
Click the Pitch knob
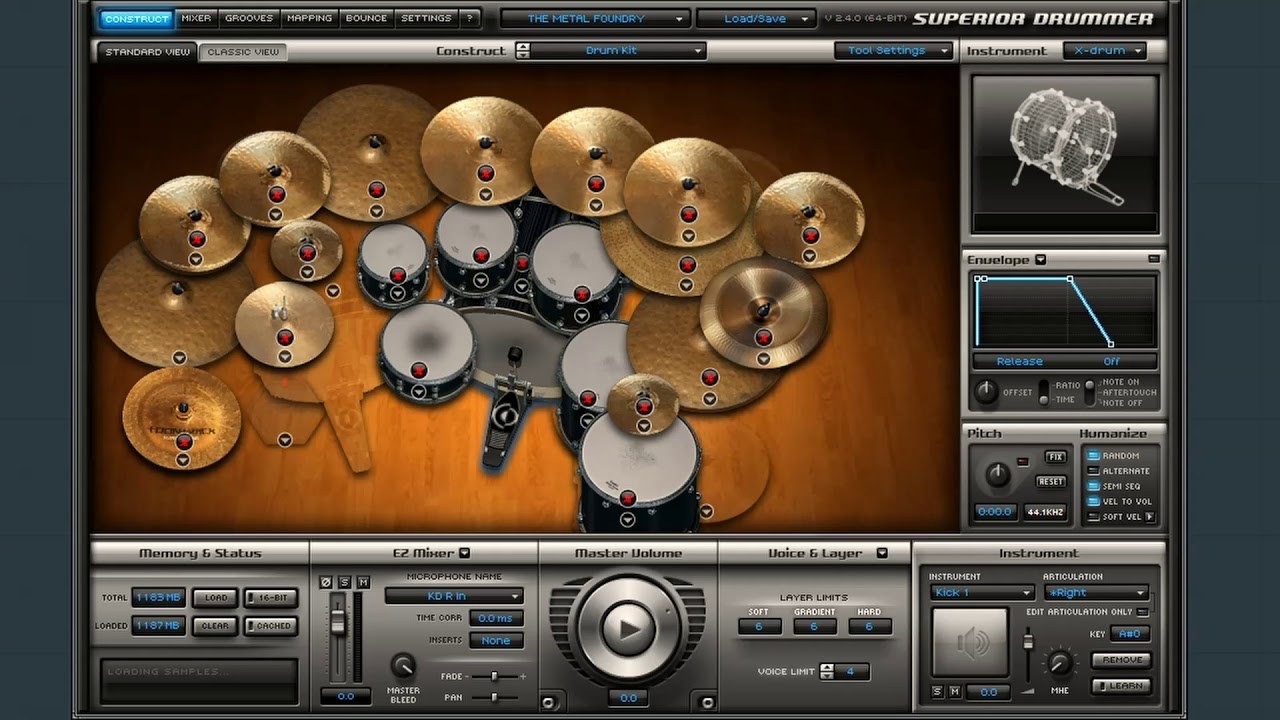[997, 475]
